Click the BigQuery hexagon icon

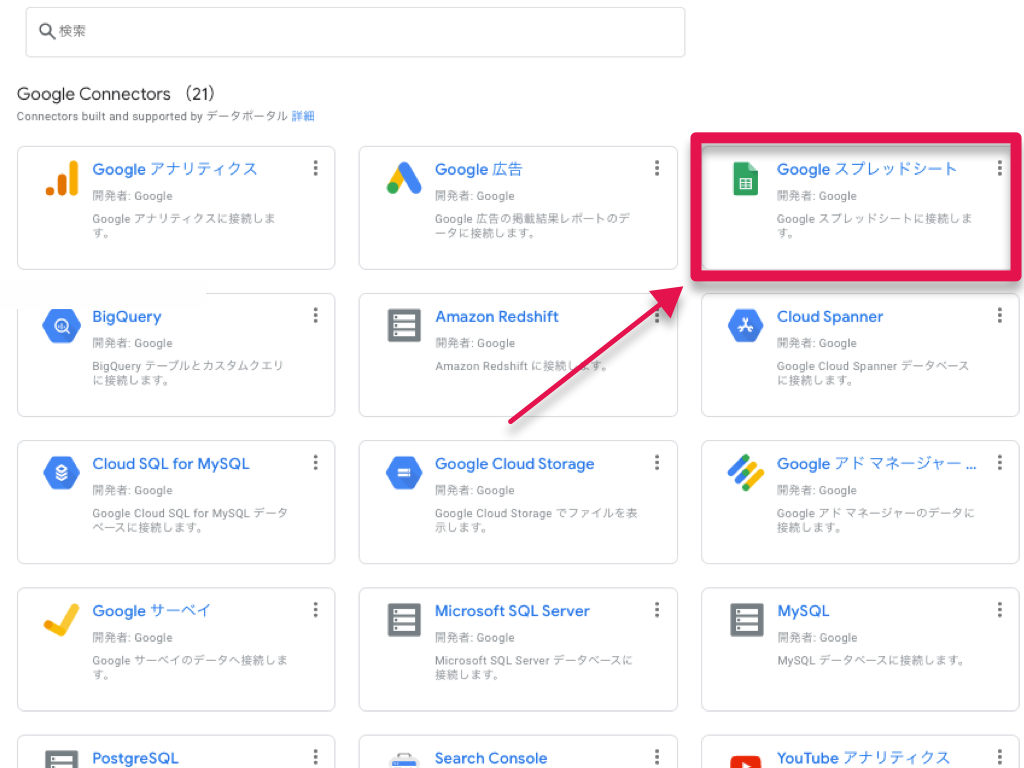(x=61, y=325)
